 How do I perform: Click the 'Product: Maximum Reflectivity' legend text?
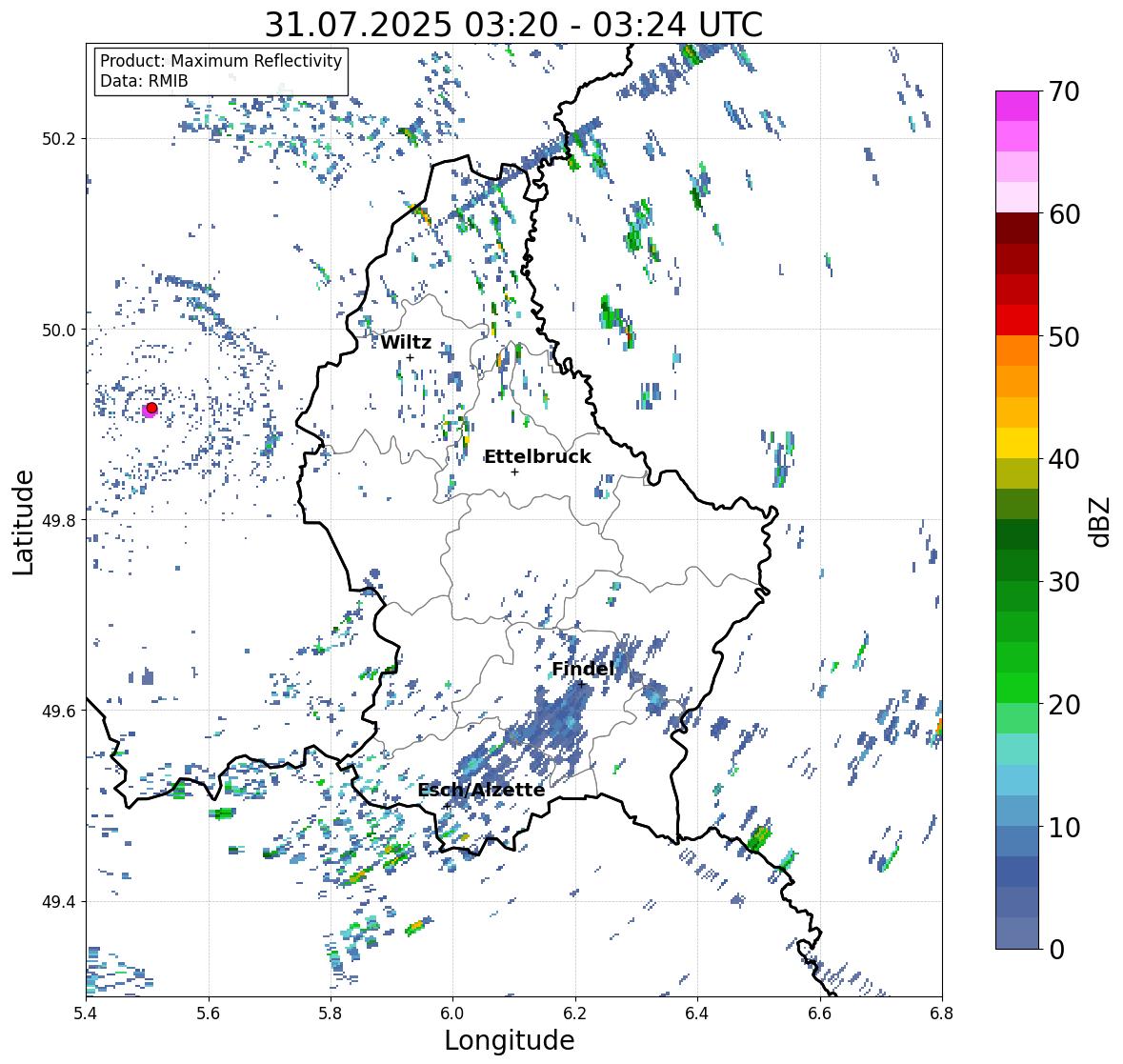pos(221,61)
